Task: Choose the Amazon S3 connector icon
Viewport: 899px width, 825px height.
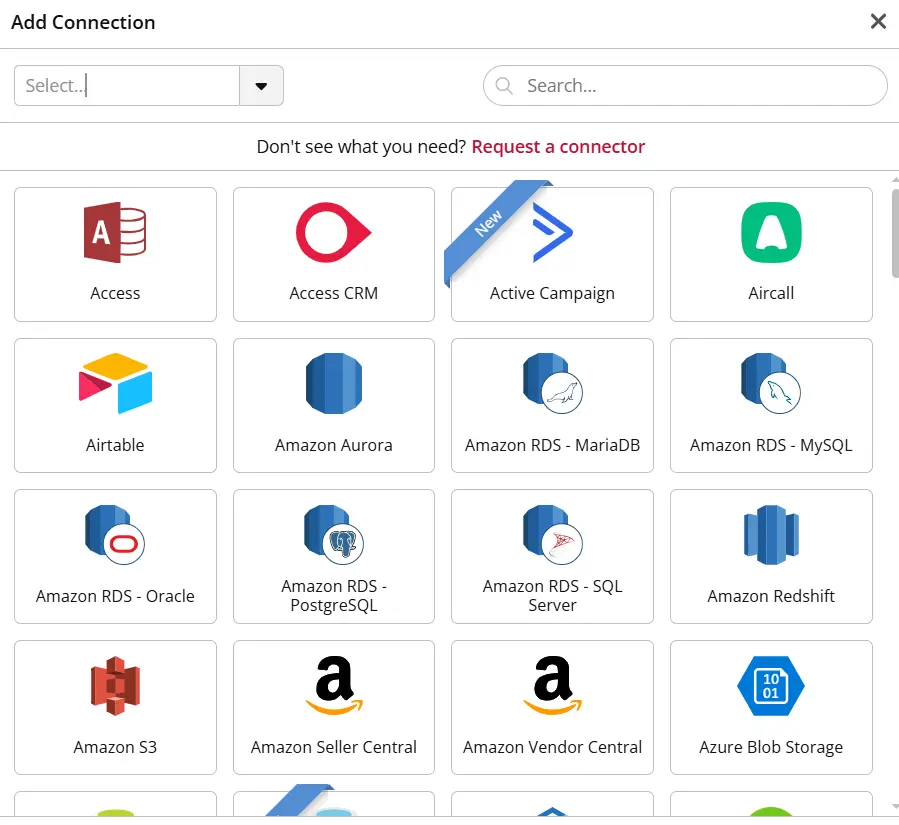Action: click(115, 686)
